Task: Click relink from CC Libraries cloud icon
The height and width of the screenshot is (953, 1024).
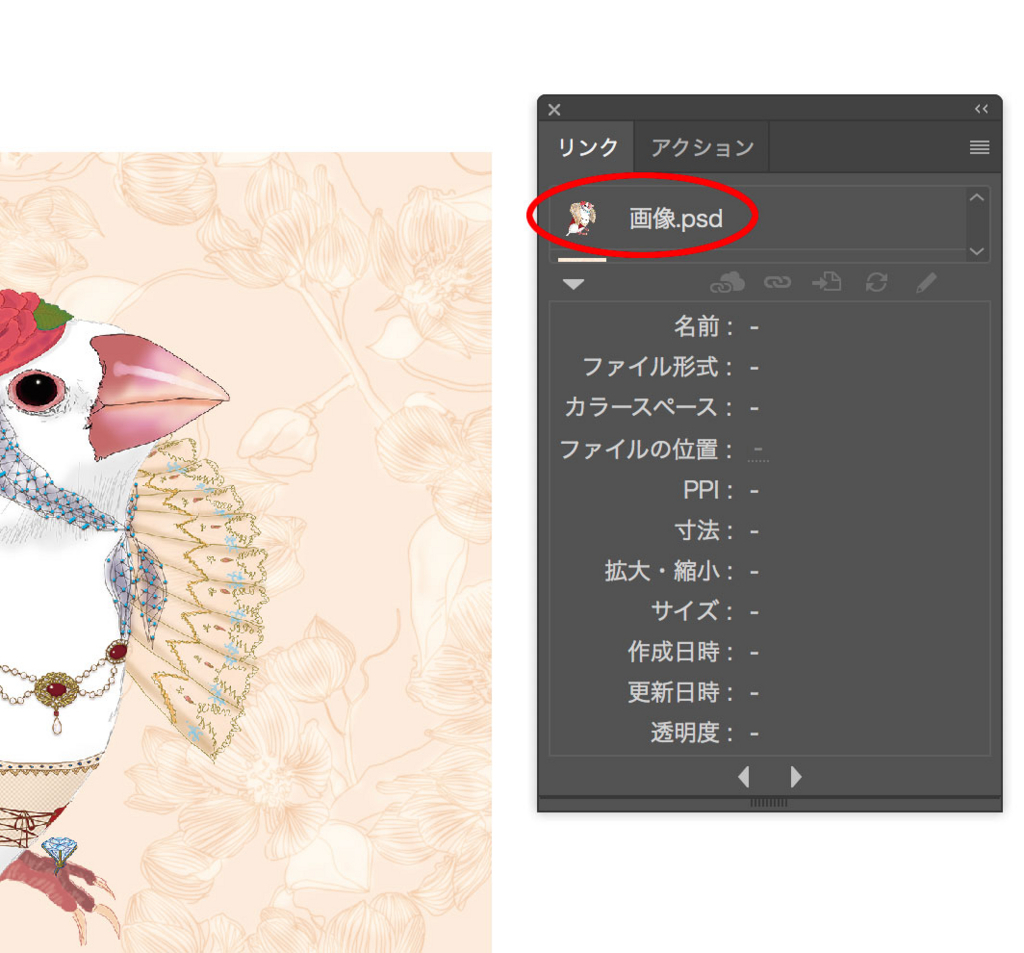Action: 728,283
